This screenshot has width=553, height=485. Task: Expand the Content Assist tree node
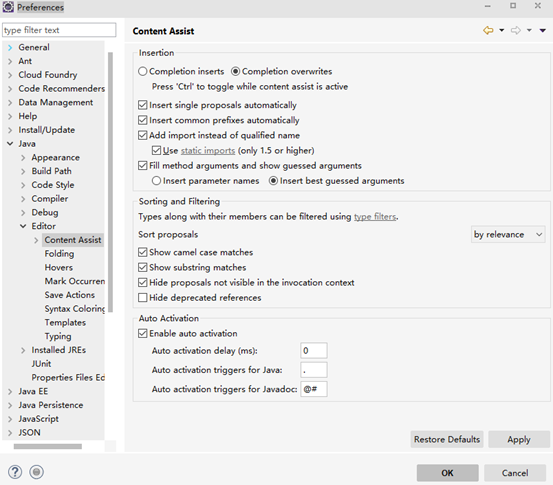pos(36,240)
